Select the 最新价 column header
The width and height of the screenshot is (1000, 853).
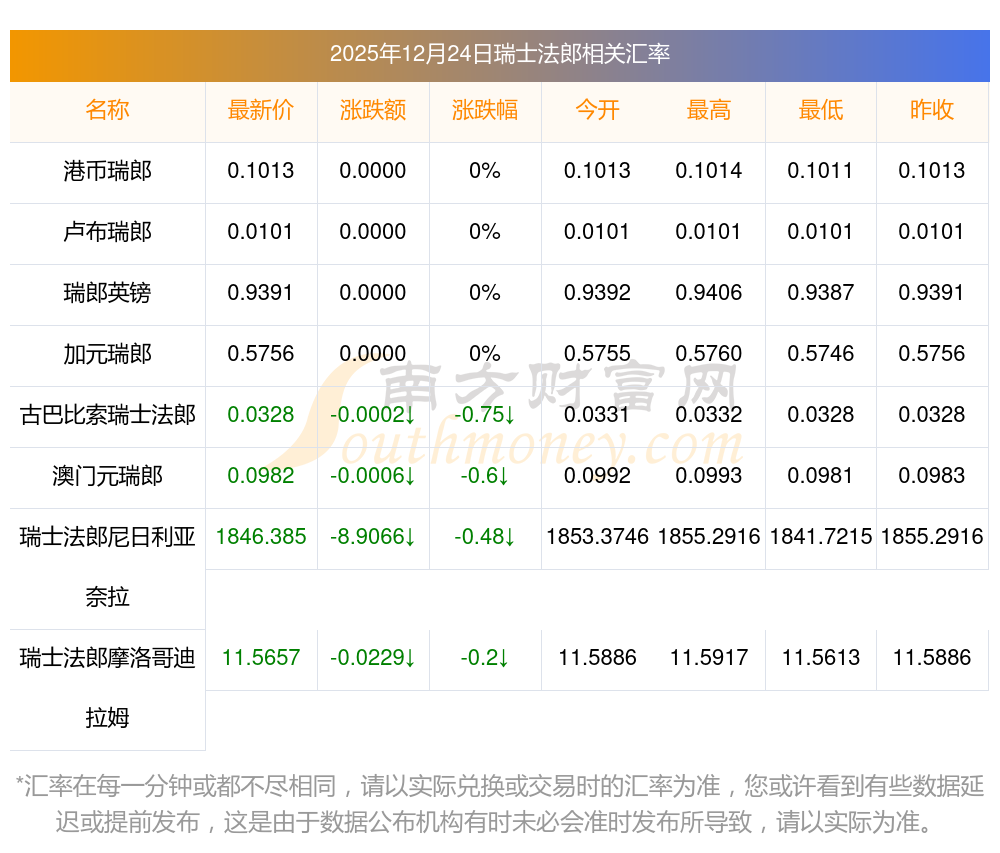click(261, 110)
